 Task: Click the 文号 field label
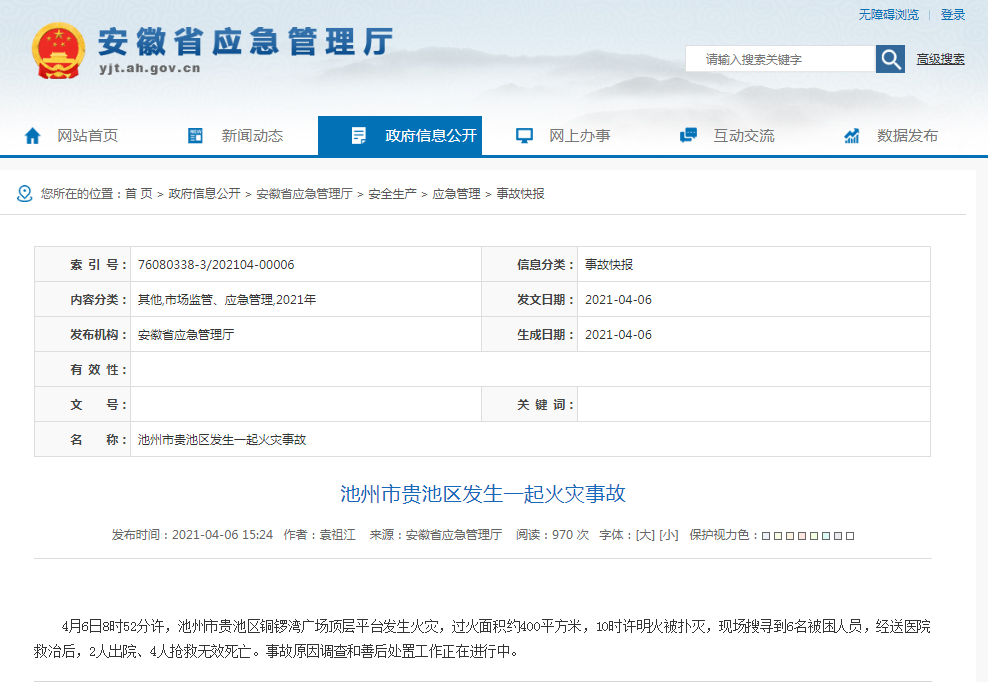tap(98, 405)
